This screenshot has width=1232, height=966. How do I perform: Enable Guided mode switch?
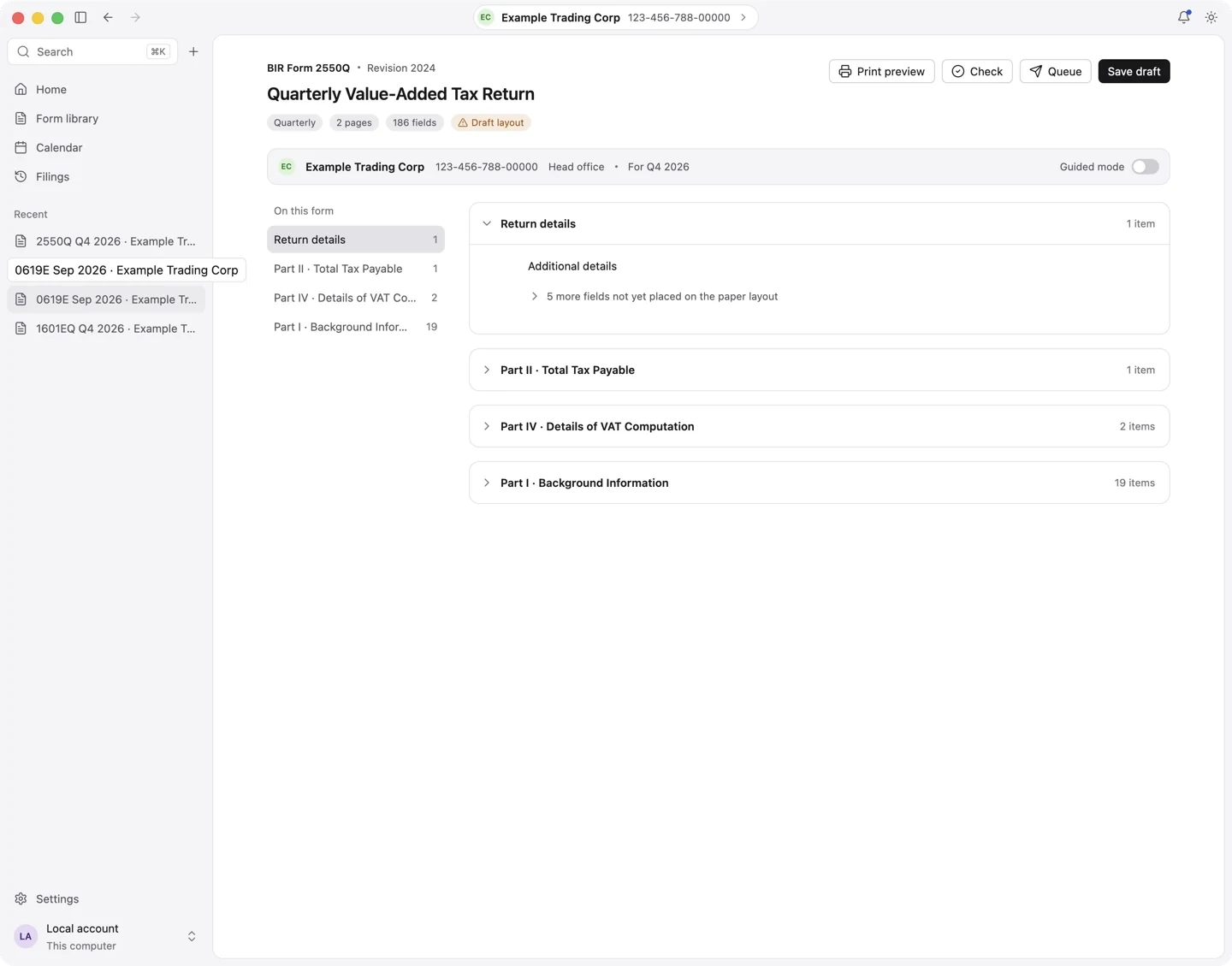pos(1145,167)
